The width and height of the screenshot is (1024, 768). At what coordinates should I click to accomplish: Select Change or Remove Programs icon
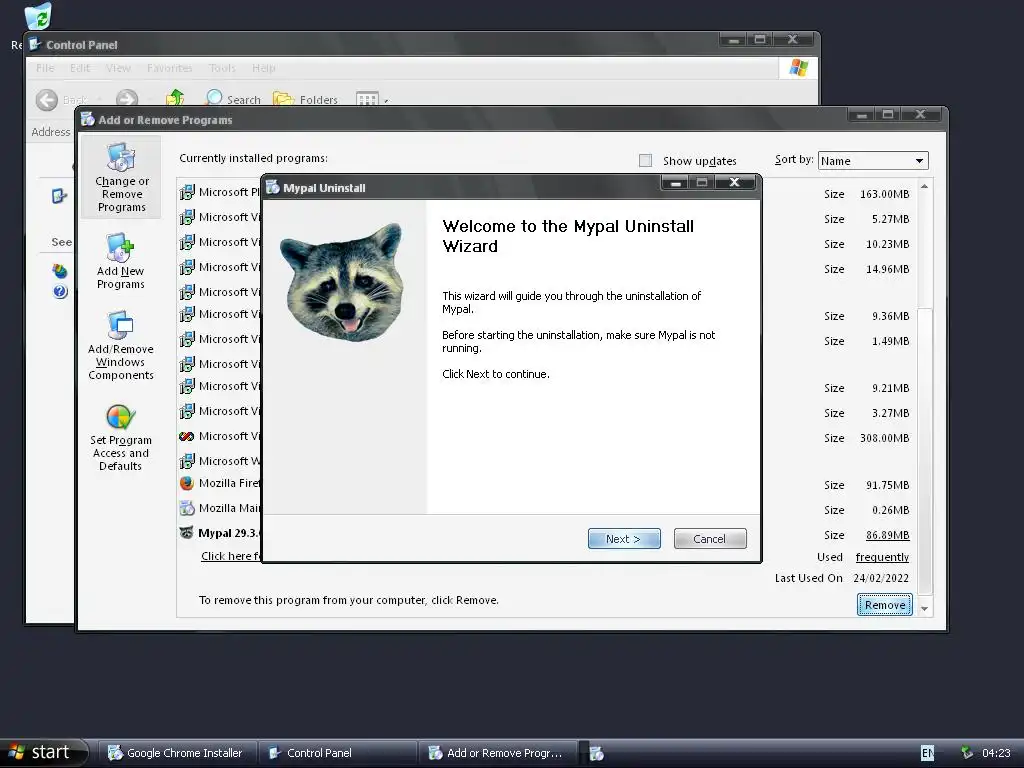point(121,178)
